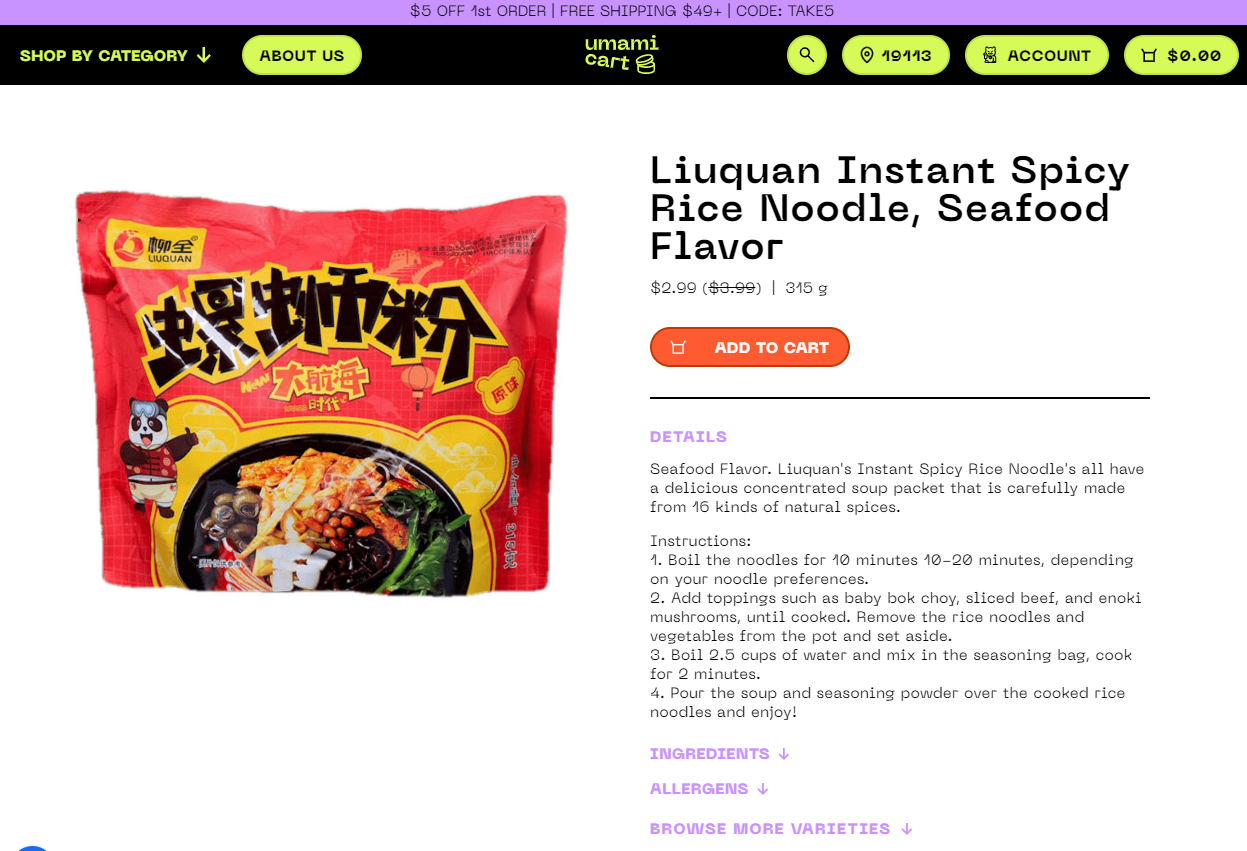
Task: Expand the Ingredients section
Action: pos(720,754)
